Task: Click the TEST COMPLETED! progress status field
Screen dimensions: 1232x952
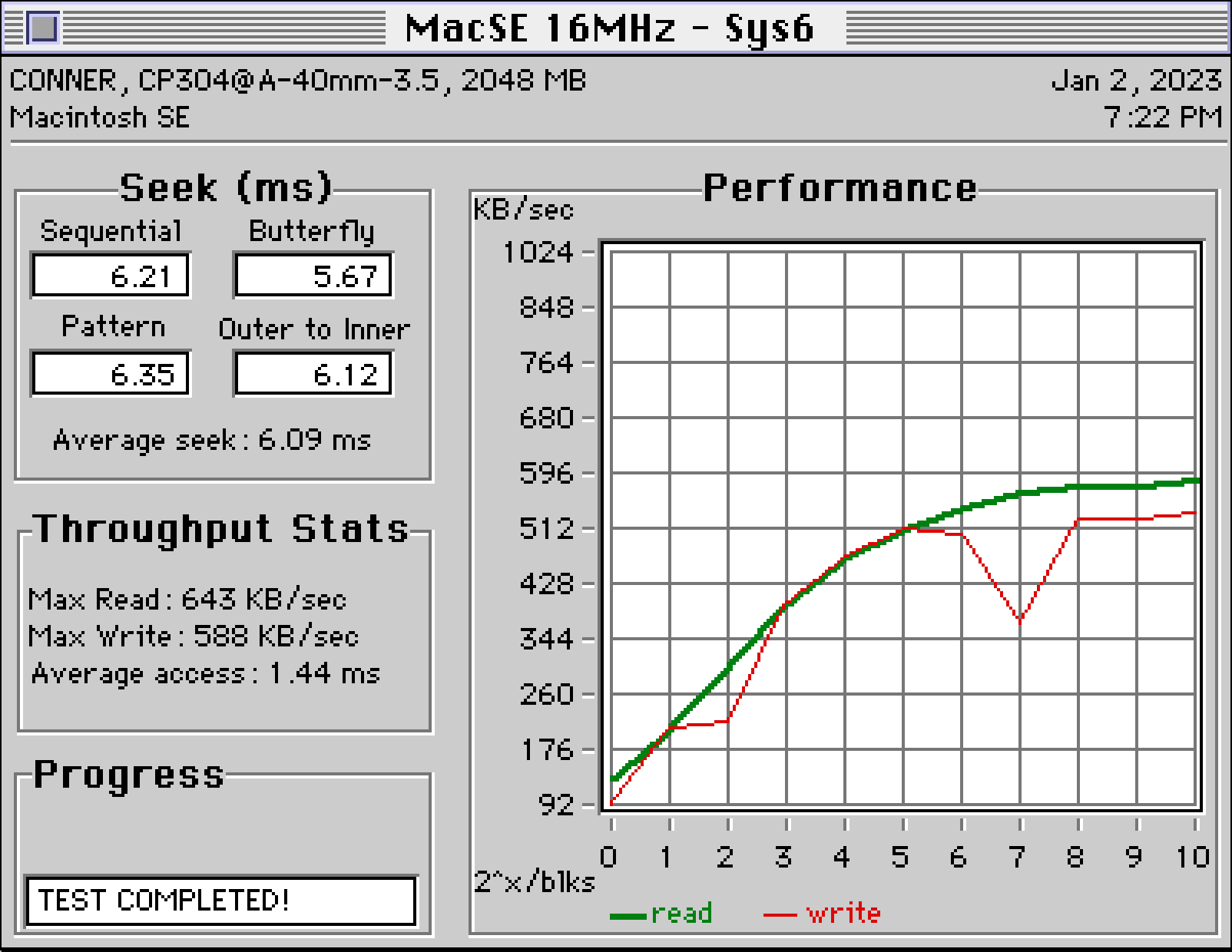Action: pyautogui.click(x=220, y=900)
